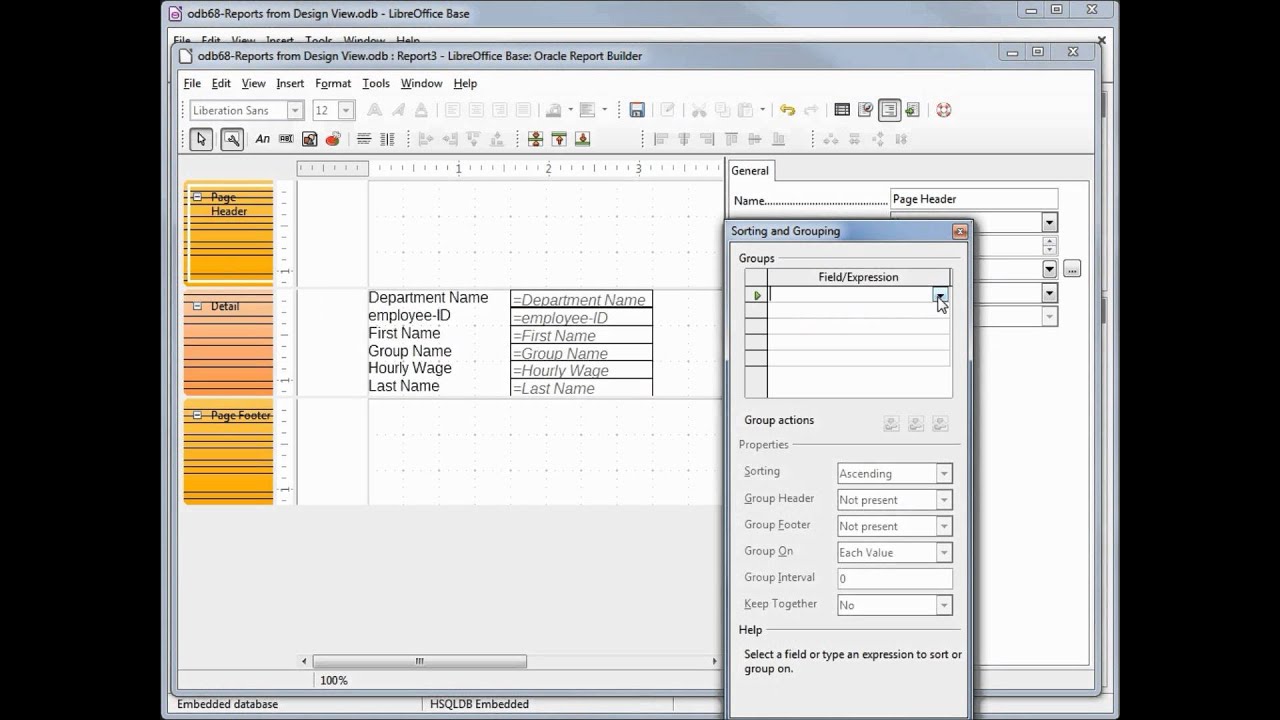
Task: Toggle the highlighted icon left of Execute Report
Action: click(x=889, y=110)
